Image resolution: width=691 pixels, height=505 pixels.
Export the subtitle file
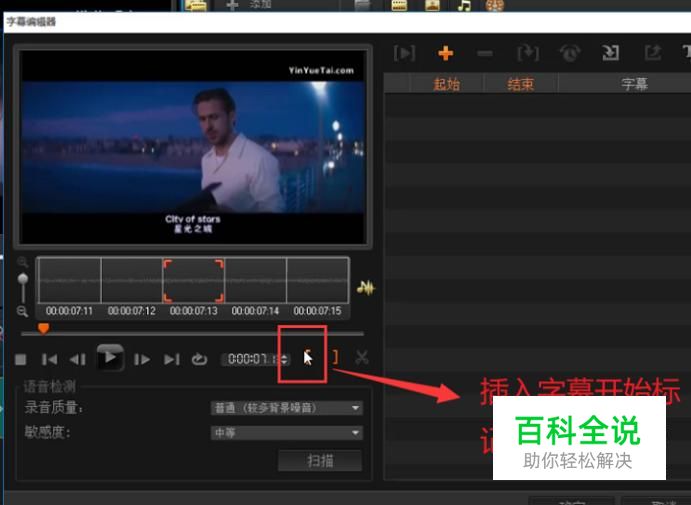[653, 53]
